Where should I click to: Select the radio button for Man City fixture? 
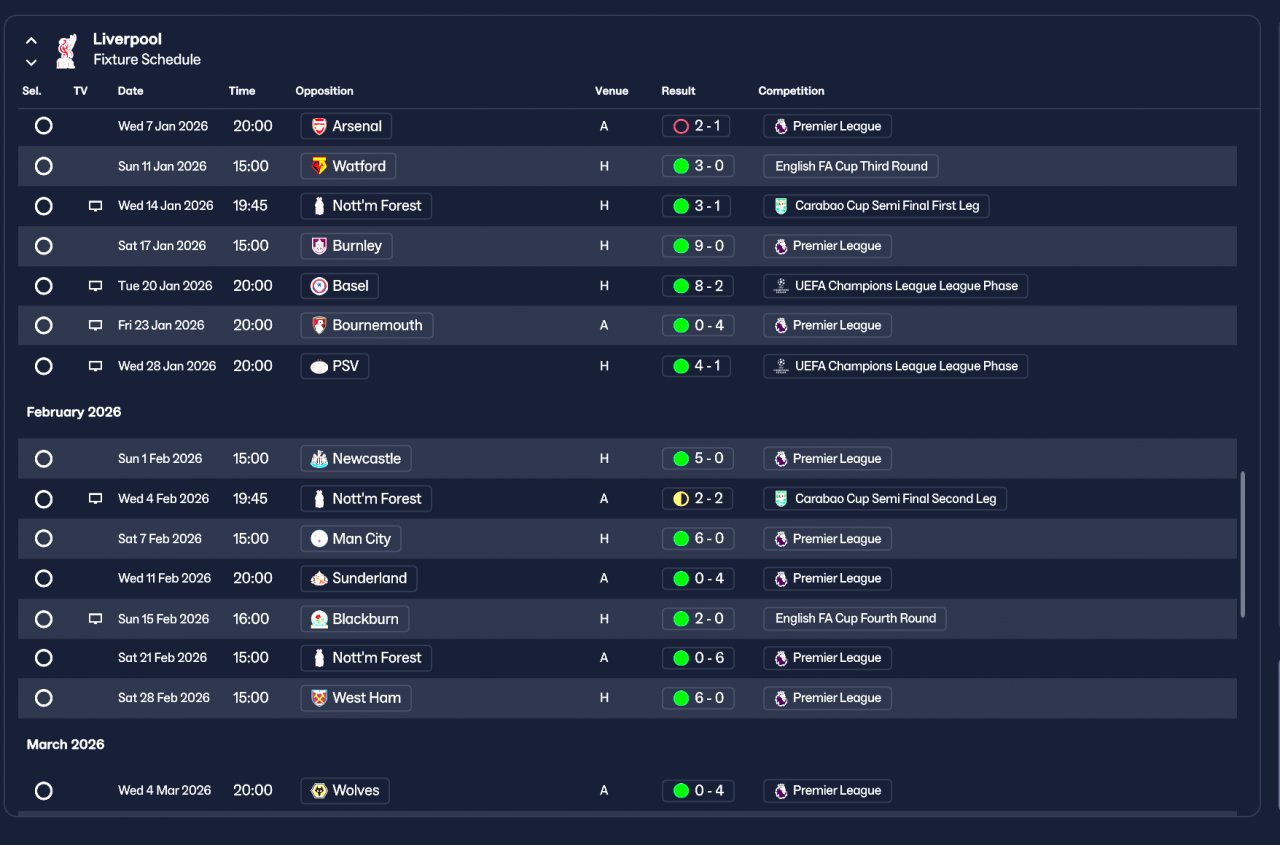pos(44,539)
